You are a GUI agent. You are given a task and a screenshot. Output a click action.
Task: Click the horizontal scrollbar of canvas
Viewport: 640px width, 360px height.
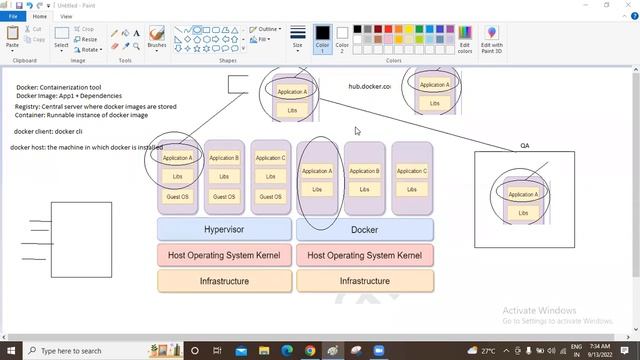[310, 337]
